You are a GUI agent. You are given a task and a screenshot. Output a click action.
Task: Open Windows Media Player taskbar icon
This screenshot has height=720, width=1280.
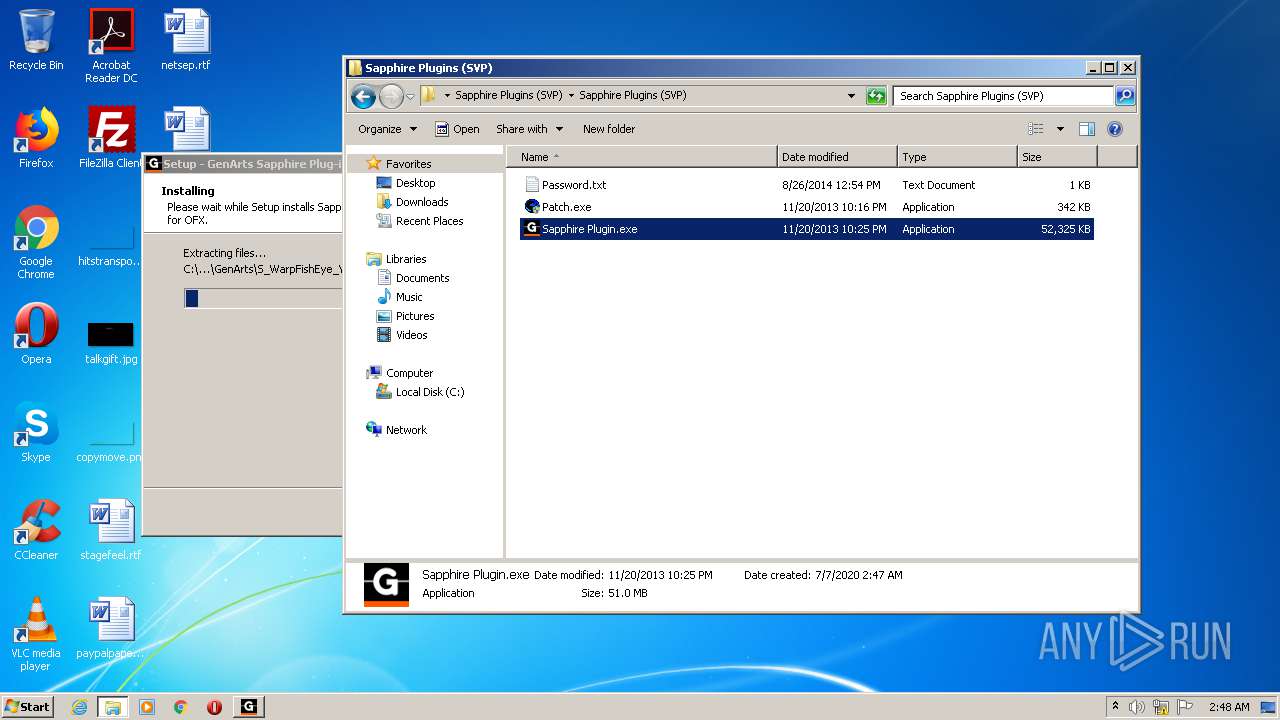(147, 707)
